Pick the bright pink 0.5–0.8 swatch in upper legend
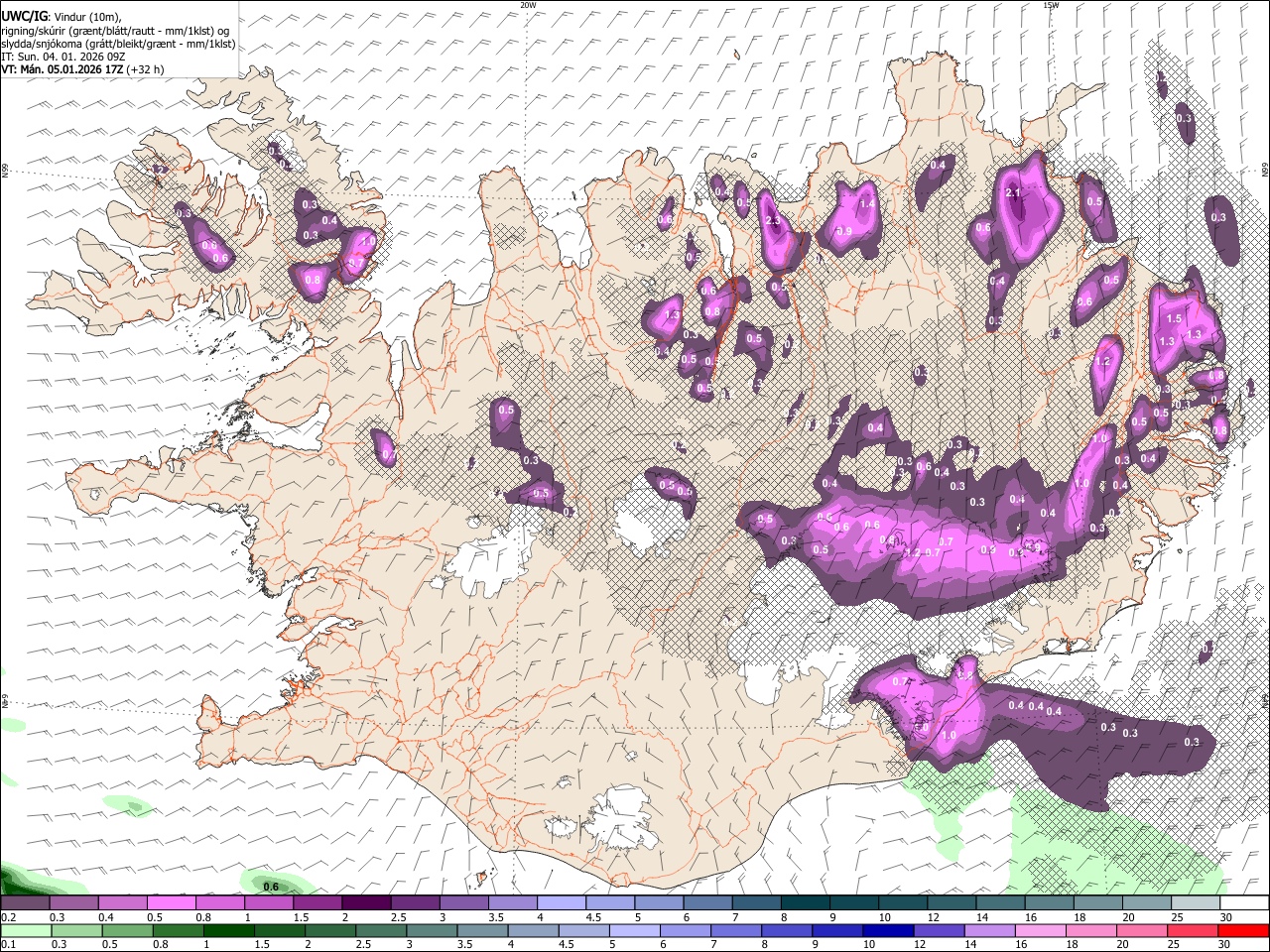Screen dimensions: 1270x952 171,903
